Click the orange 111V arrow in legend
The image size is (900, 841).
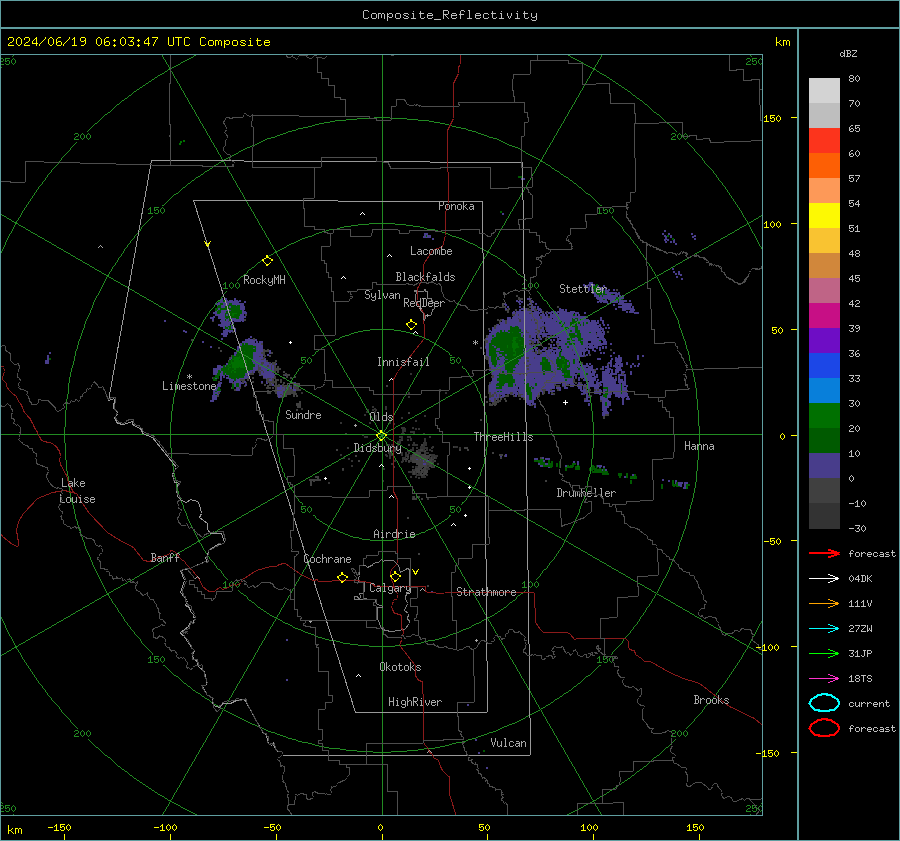[824, 603]
